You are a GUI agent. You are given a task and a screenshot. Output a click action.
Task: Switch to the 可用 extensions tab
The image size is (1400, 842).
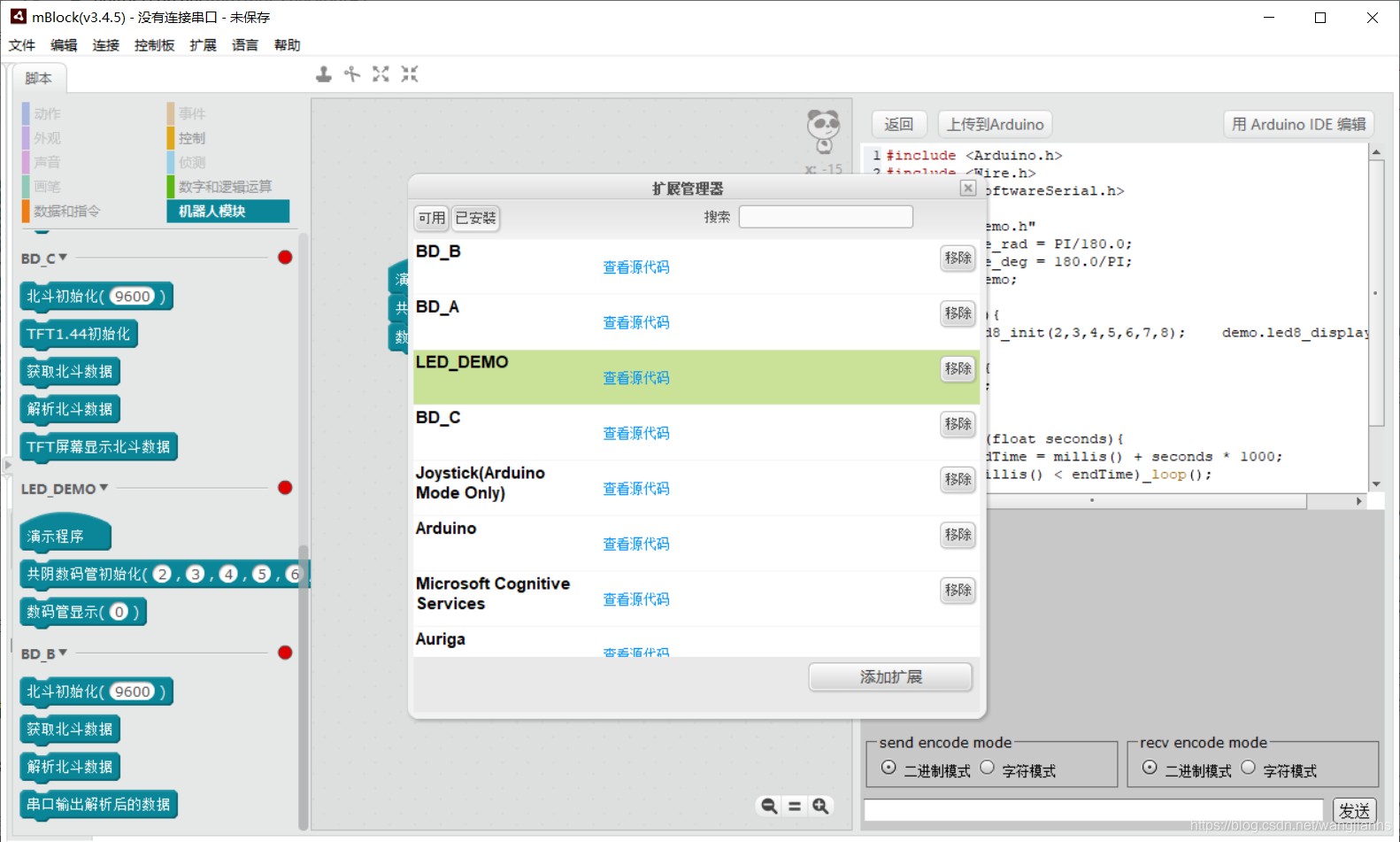point(432,218)
